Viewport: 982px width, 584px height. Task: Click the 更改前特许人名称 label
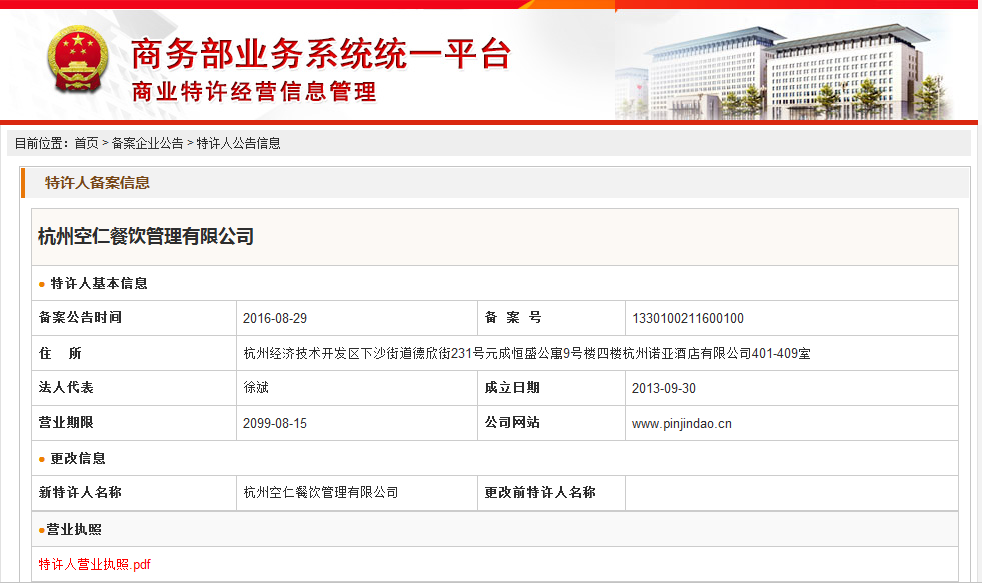pyautogui.click(x=540, y=493)
